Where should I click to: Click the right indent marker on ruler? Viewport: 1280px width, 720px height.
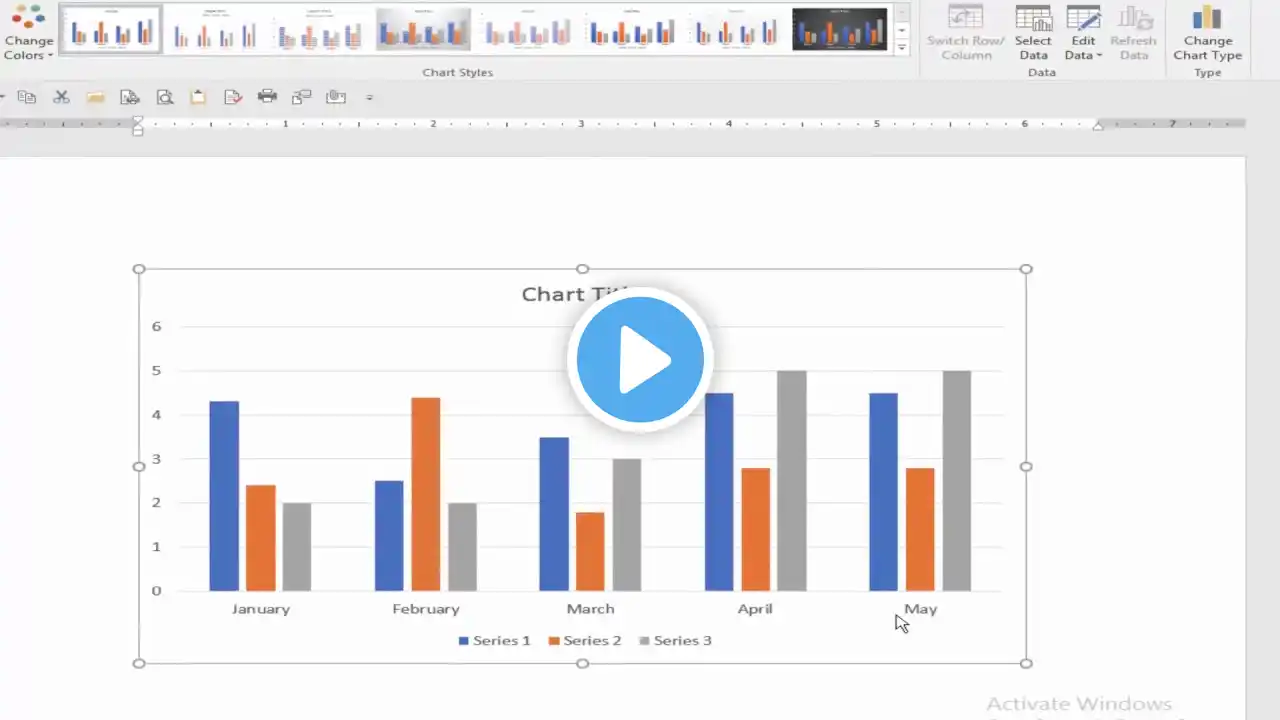(x=1098, y=126)
